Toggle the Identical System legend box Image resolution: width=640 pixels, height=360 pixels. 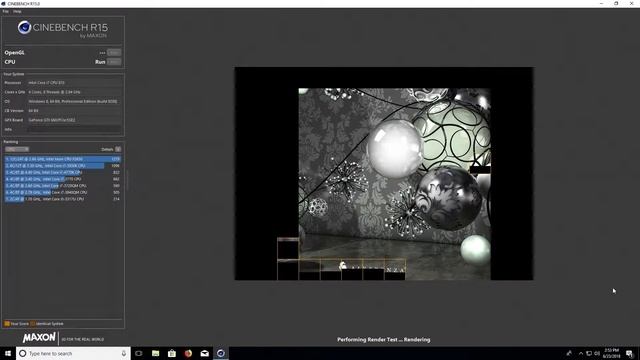coord(33,324)
